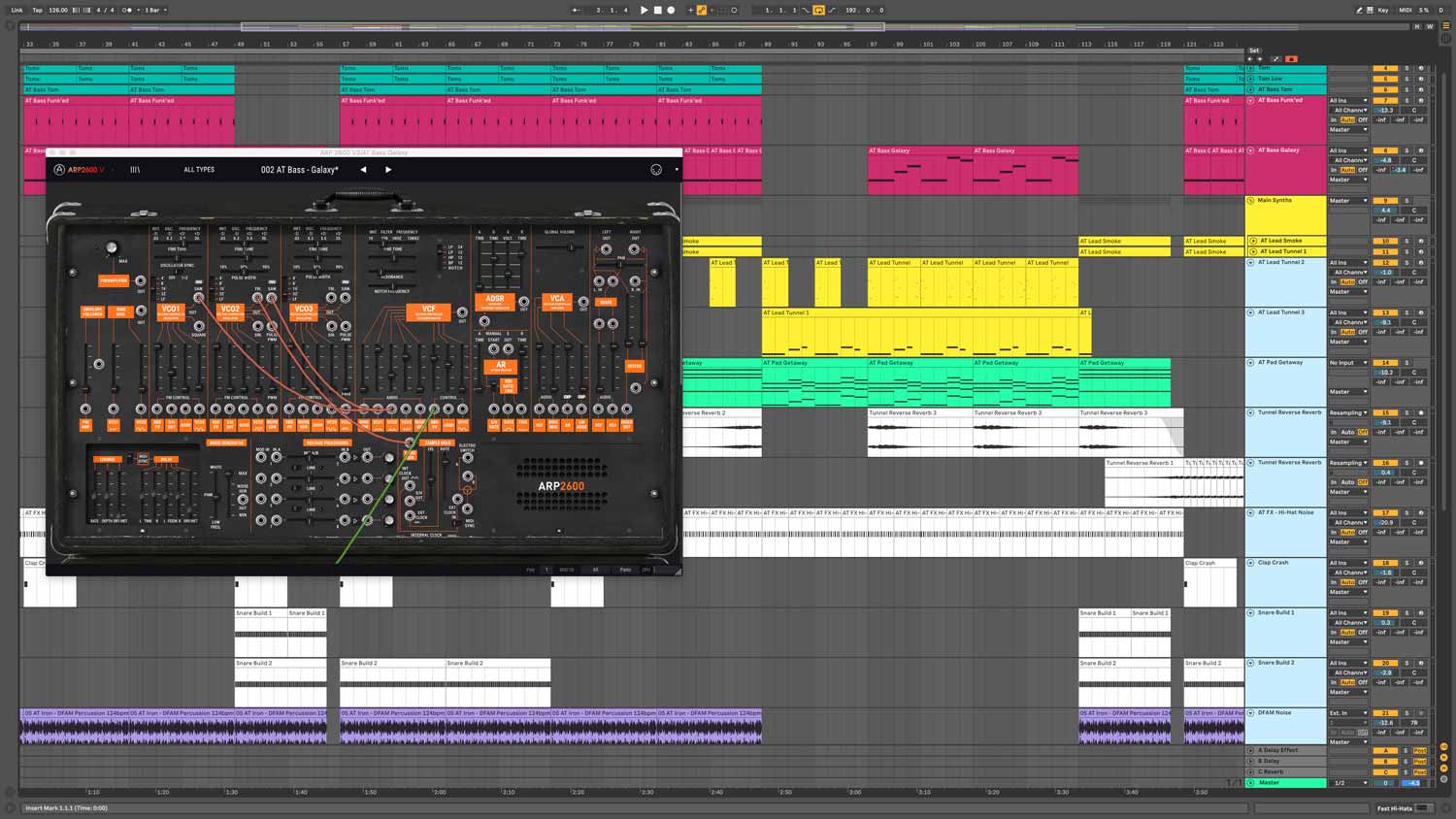Toggle the transport Loop switch

pos(818,10)
